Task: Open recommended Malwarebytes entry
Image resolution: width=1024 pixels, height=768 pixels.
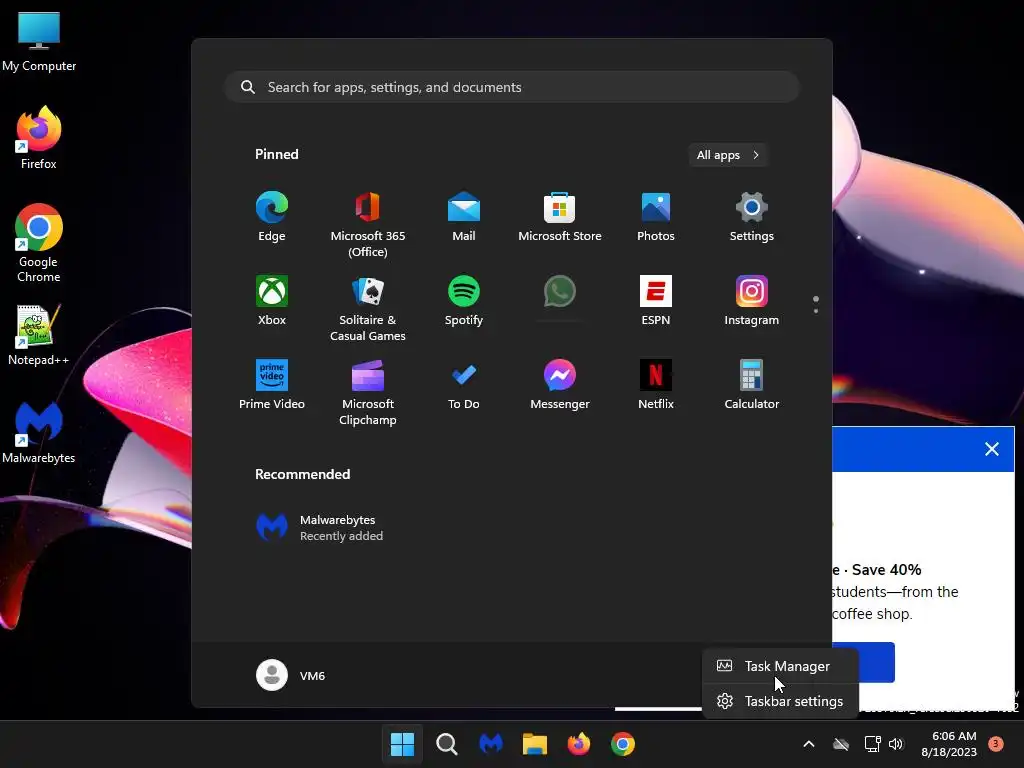Action: (x=320, y=528)
